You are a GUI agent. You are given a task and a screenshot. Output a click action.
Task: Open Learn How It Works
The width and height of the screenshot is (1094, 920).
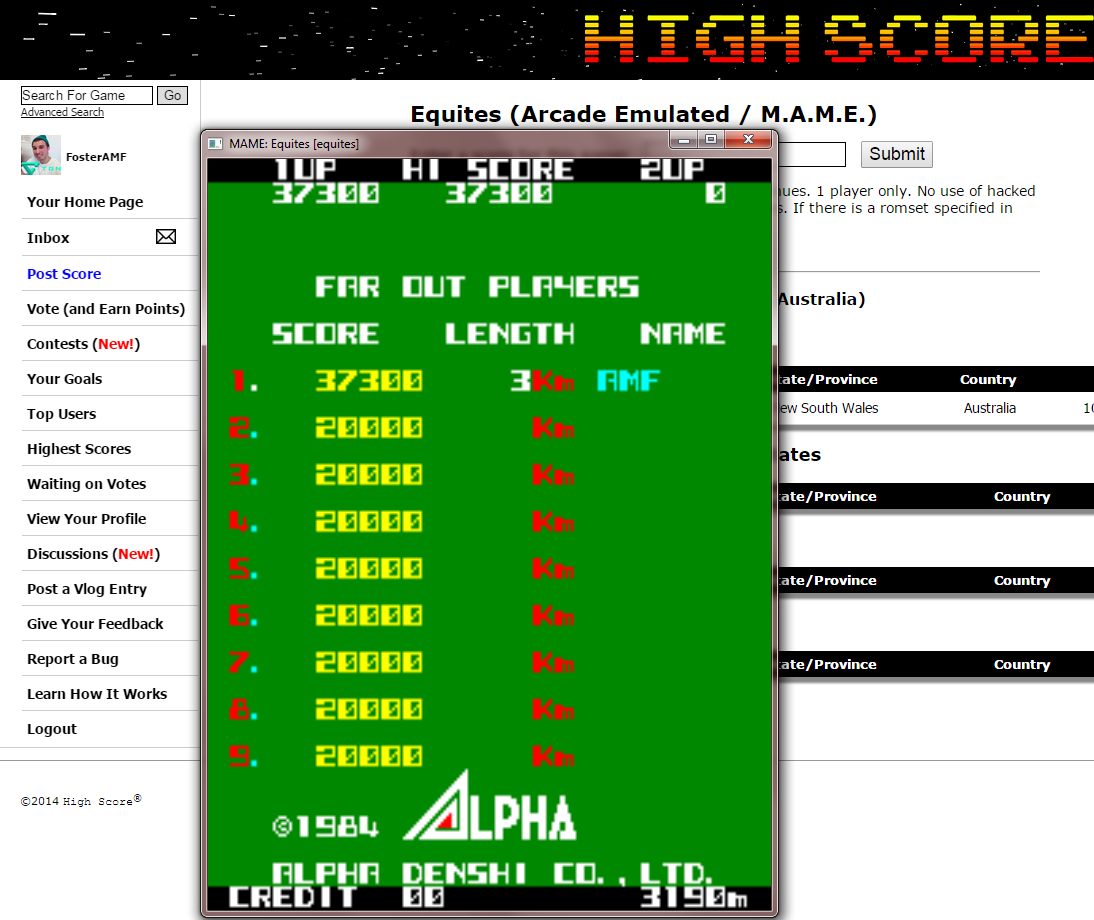(97, 693)
